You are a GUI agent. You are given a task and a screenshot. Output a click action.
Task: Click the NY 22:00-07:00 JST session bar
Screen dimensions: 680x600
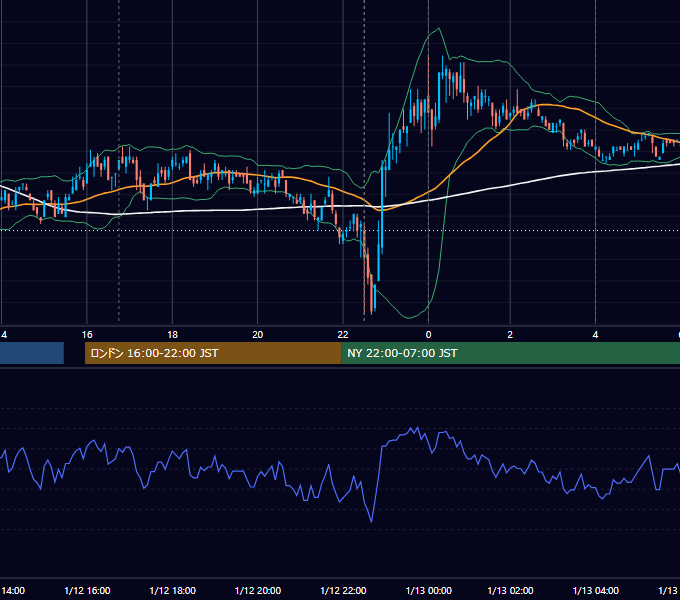510,353
